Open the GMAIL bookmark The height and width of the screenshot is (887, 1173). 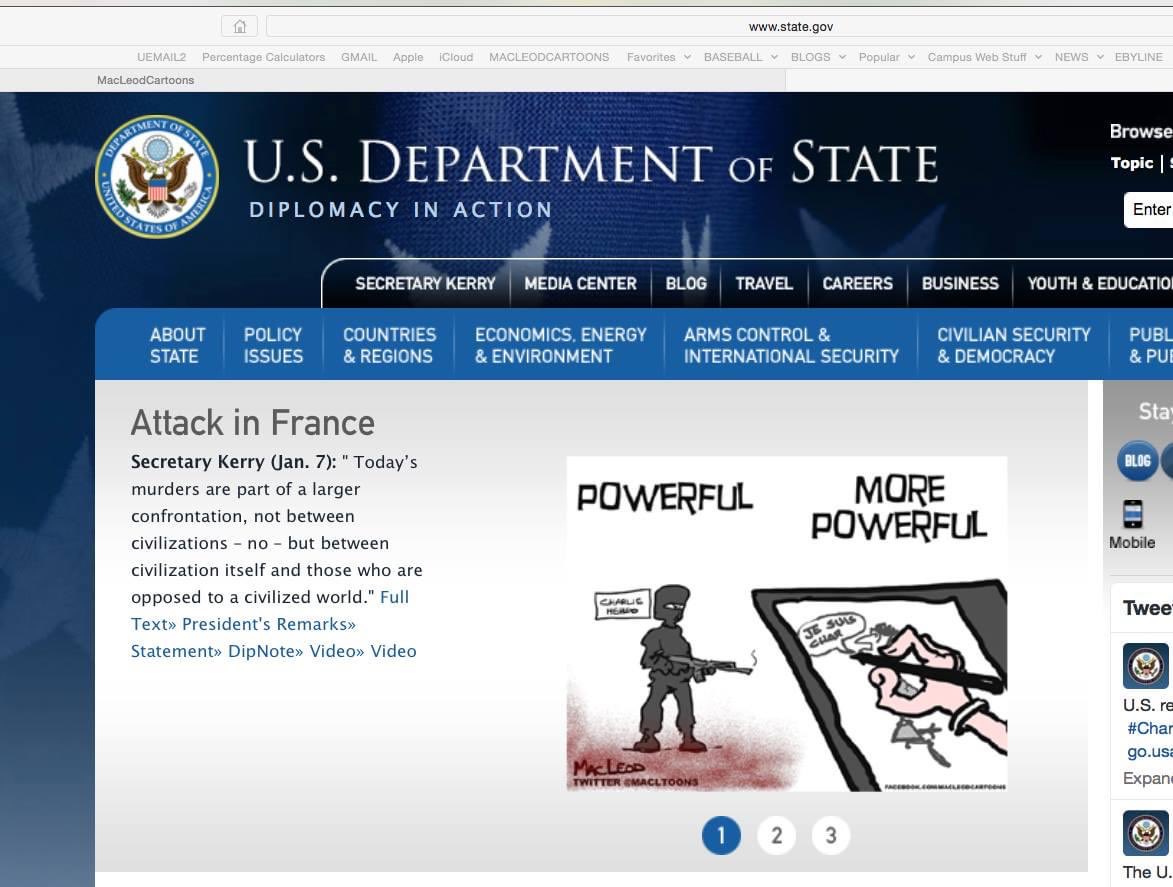point(359,57)
